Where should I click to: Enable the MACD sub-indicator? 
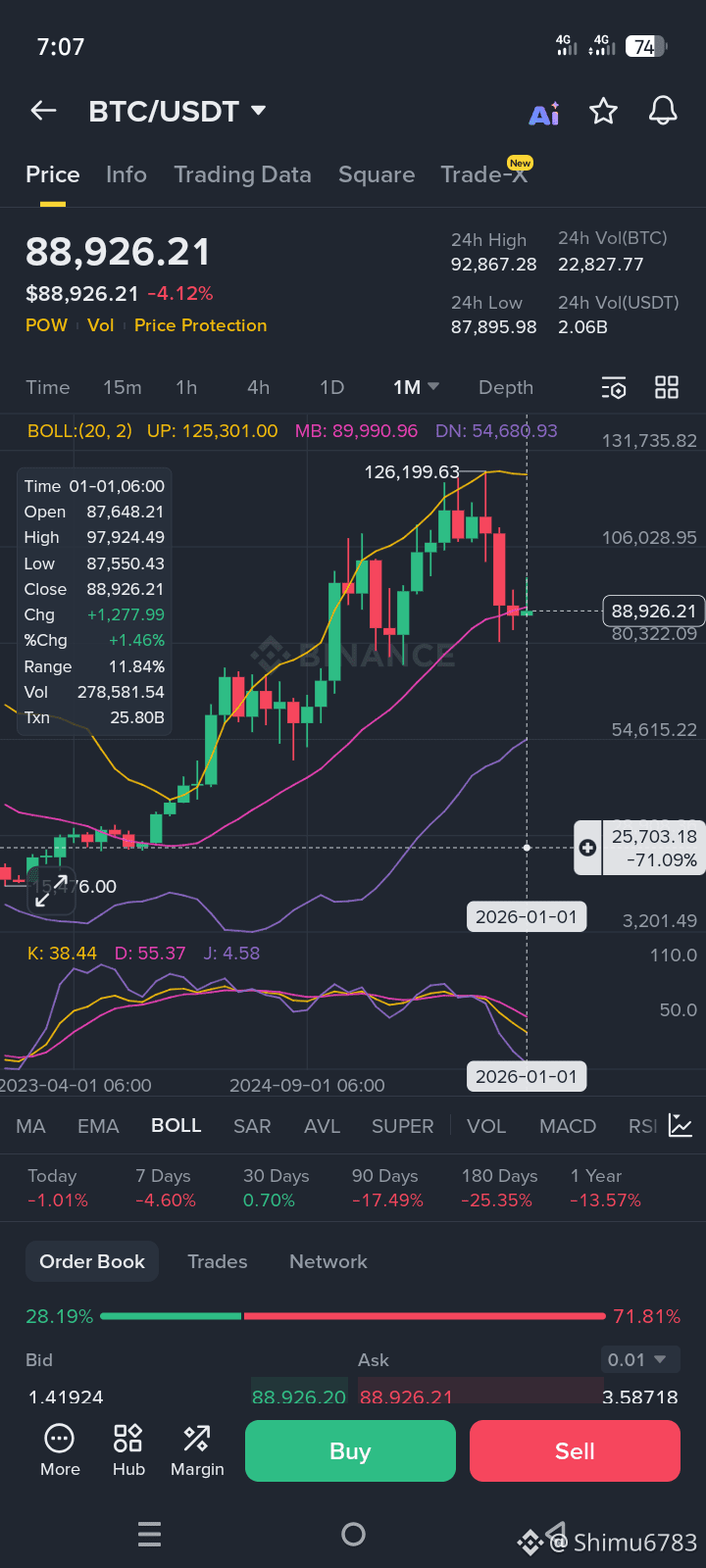pyautogui.click(x=568, y=1126)
